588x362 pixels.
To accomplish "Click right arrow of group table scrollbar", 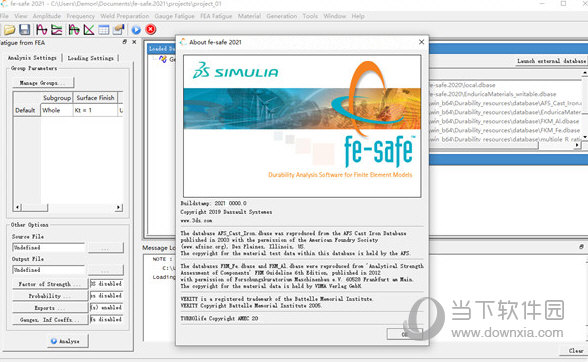I will pyautogui.click(x=119, y=207).
